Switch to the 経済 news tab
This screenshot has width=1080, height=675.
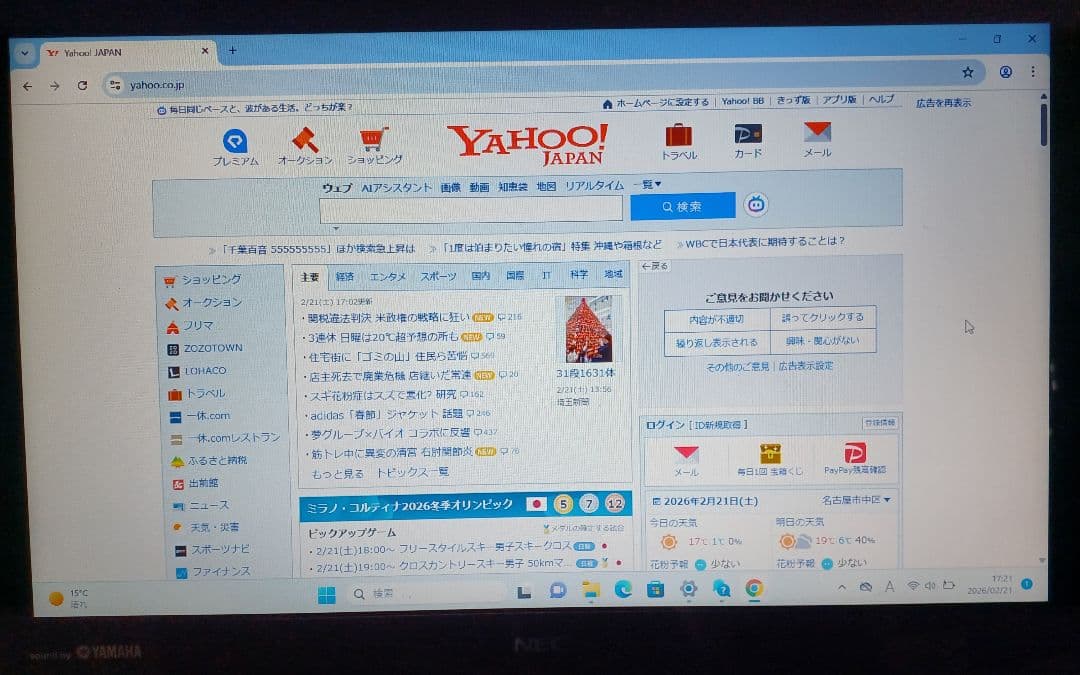(344, 277)
